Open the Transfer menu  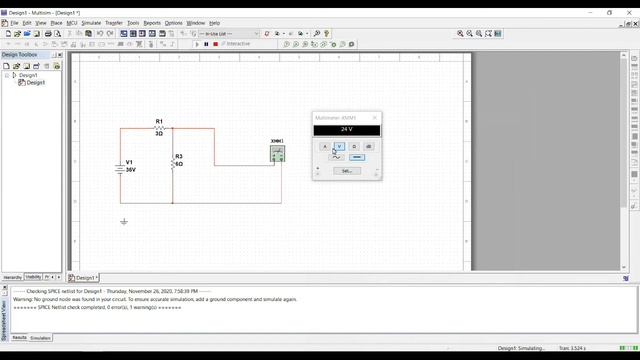pyautogui.click(x=114, y=23)
